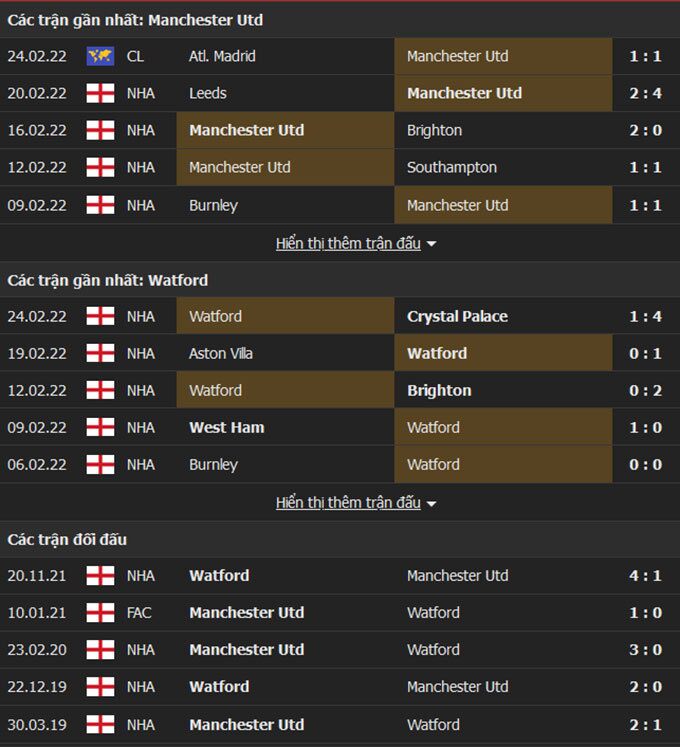Click England flag on 20.11.21 head-to-head match

click(x=100, y=575)
